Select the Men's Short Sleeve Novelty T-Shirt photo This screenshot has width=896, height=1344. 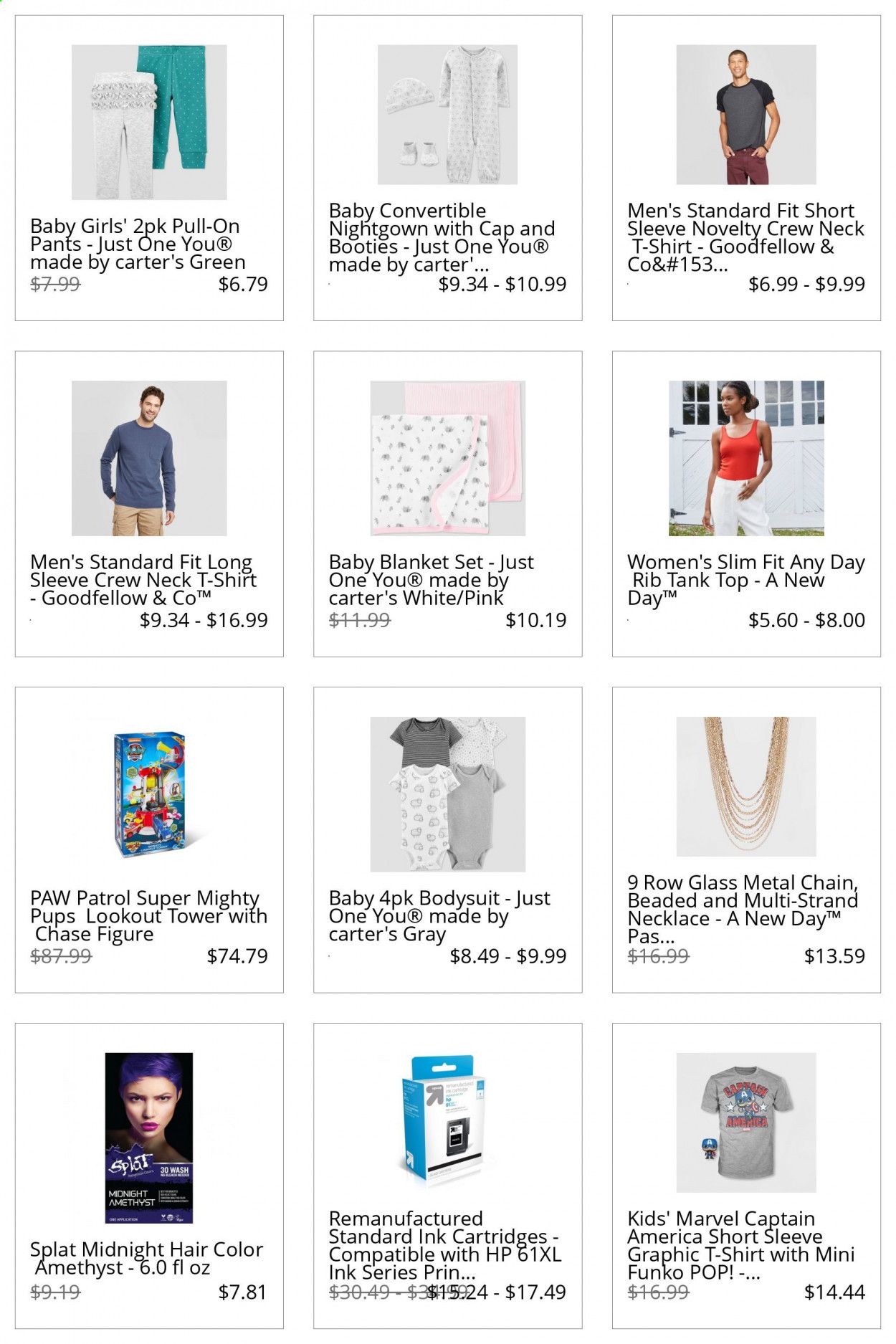[746, 115]
